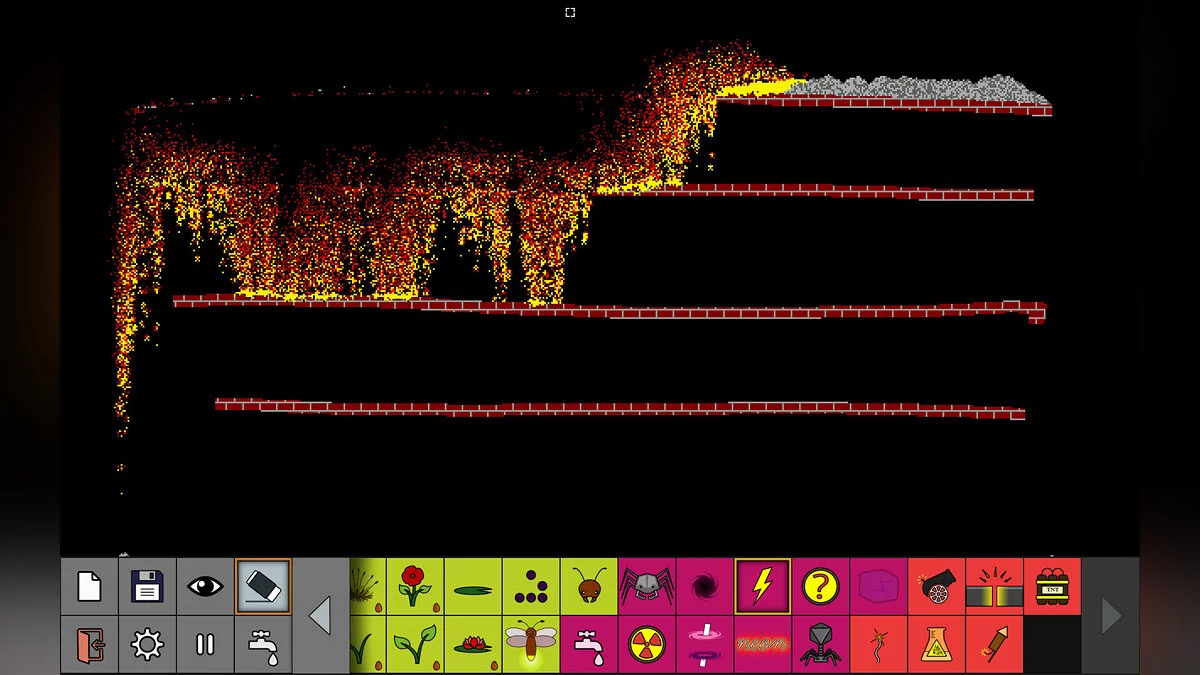Choose the magnet element
Viewport: 1200px width, 675px height.
[995, 588]
